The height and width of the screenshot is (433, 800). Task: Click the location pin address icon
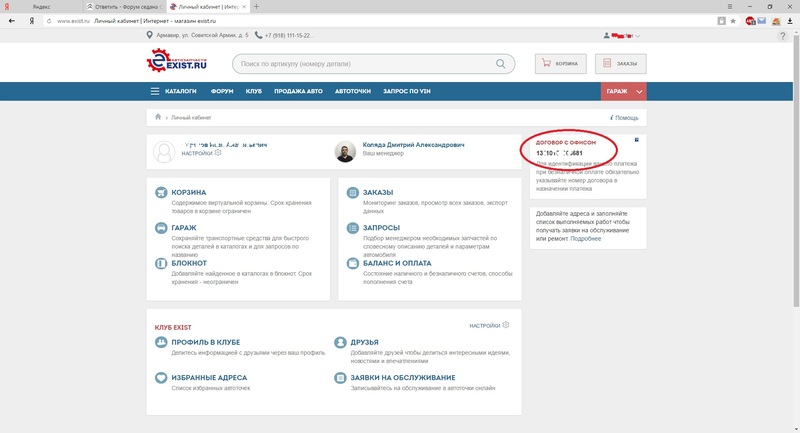(149, 35)
